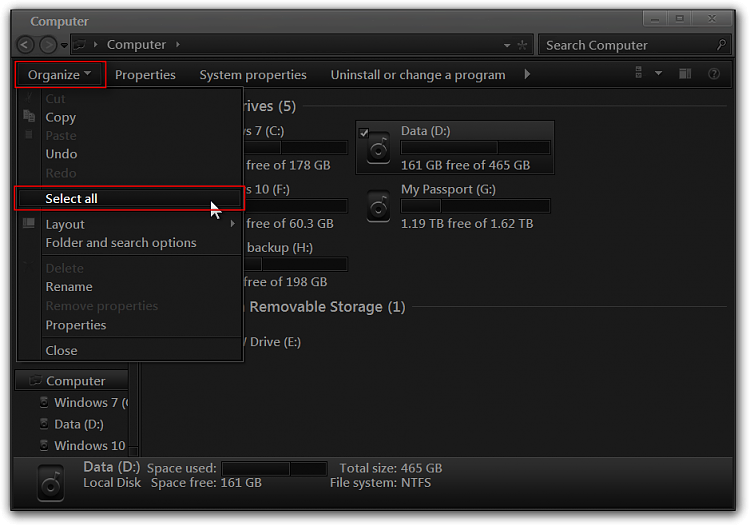
Task: Click 161 GB free of 465 GB text
Action: tap(465, 165)
